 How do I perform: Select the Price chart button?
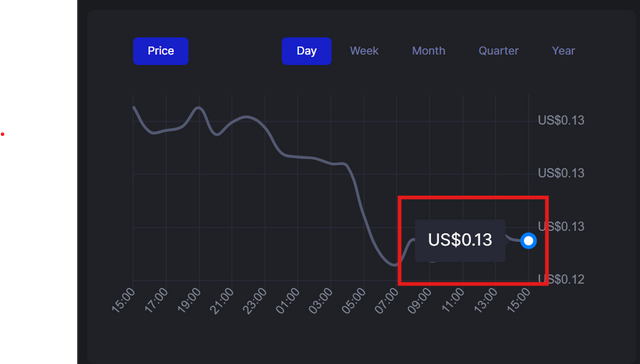(160, 51)
